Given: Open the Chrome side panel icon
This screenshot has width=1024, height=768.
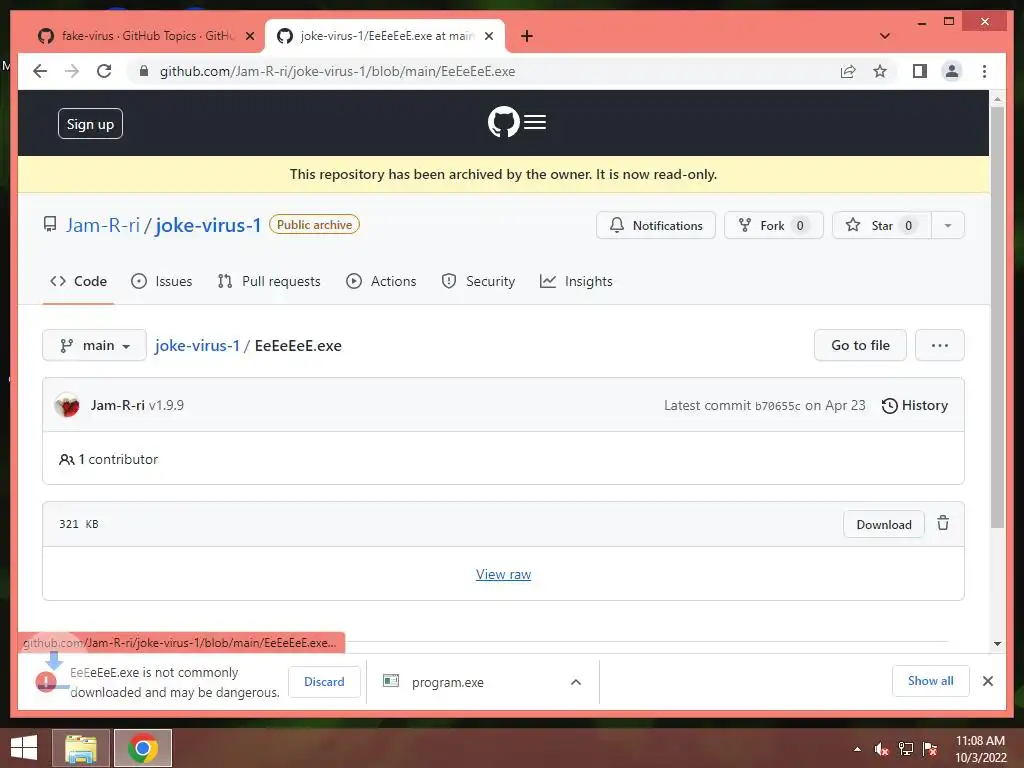Looking at the screenshot, I should click(x=920, y=71).
